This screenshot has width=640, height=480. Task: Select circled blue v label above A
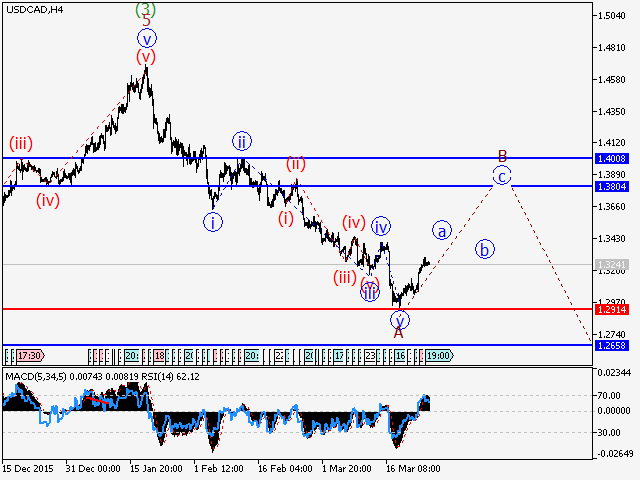pyautogui.click(x=400, y=320)
